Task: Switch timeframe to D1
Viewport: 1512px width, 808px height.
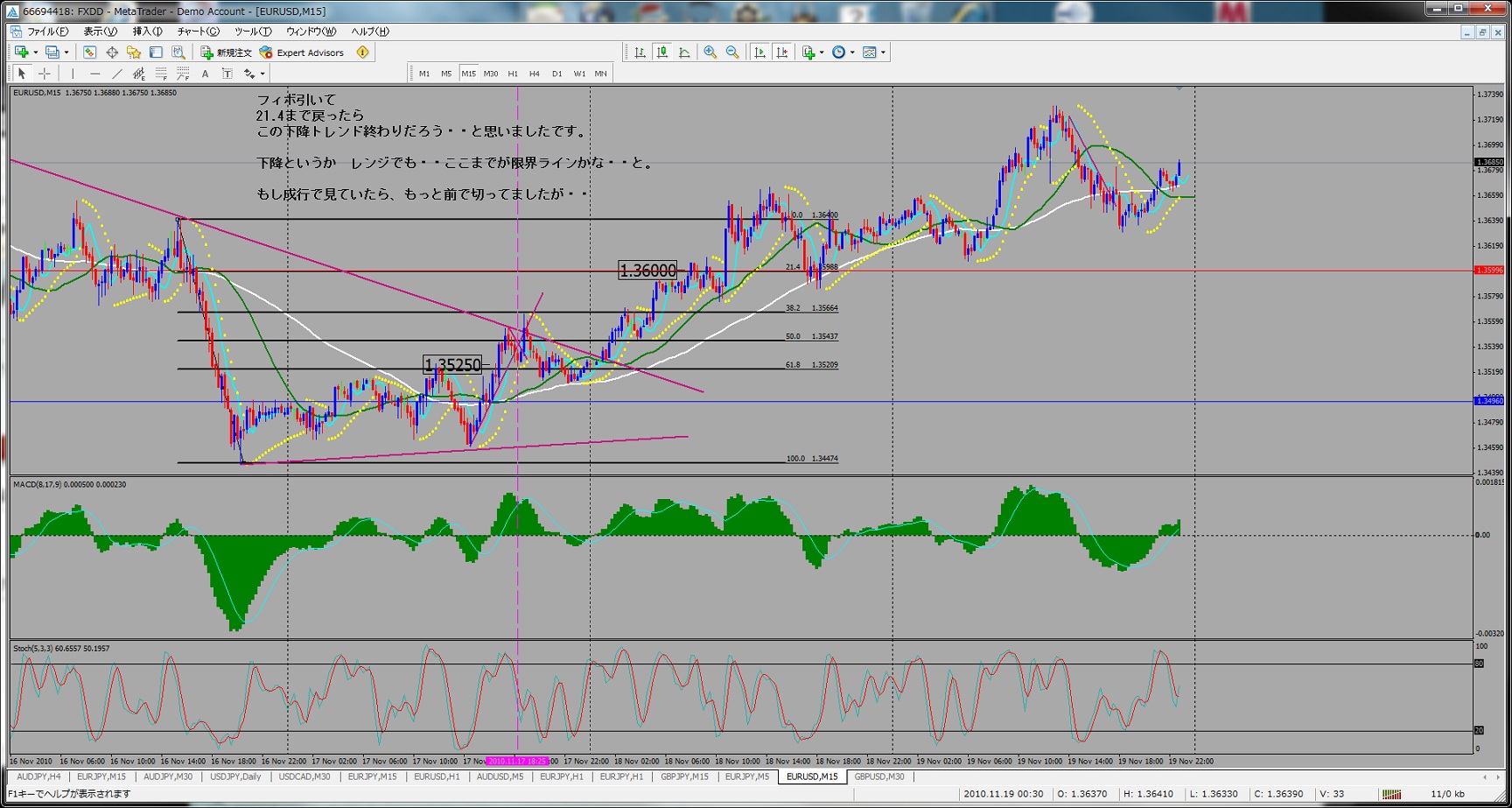Action: point(556,74)
